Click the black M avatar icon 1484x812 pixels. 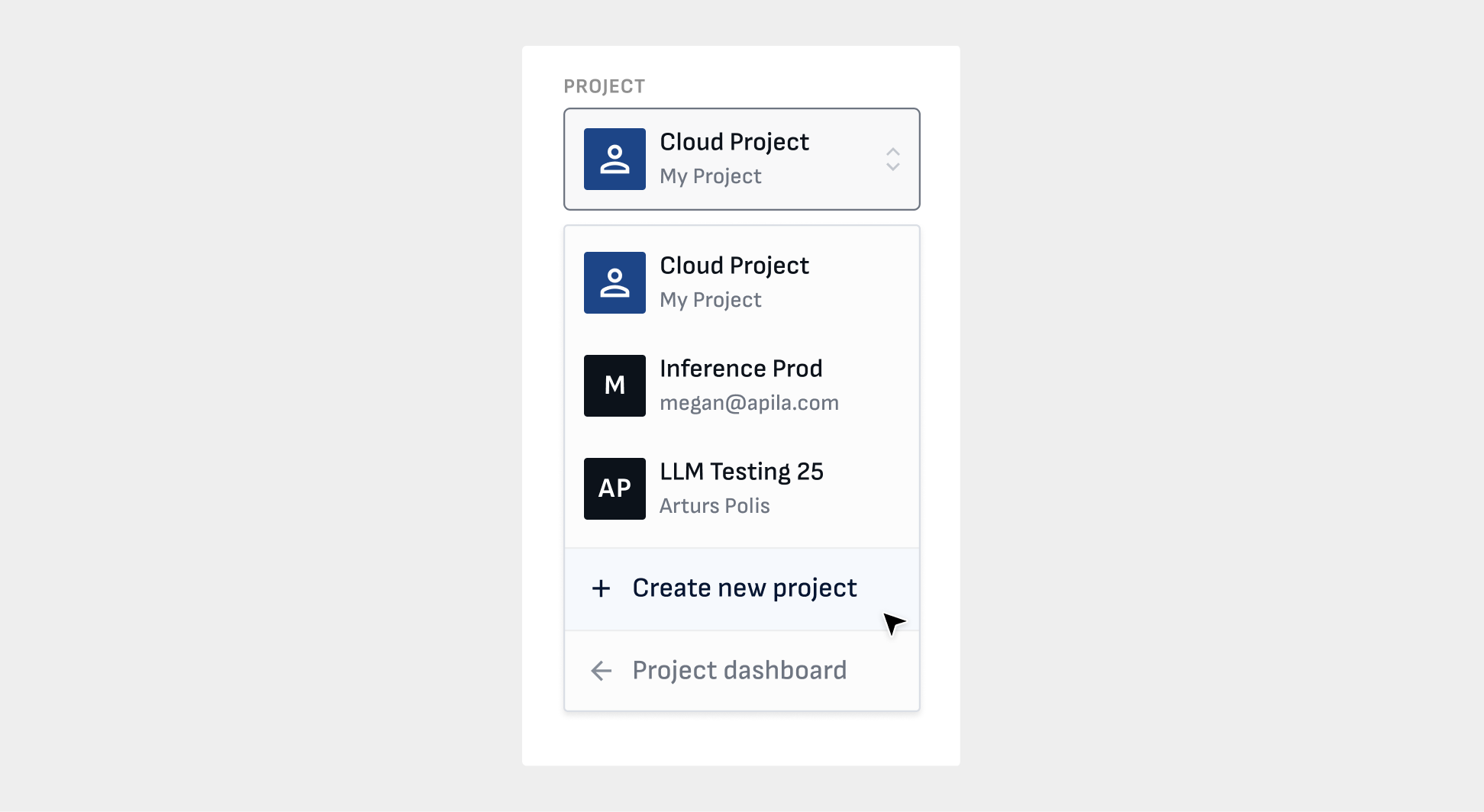coord(615,385)
